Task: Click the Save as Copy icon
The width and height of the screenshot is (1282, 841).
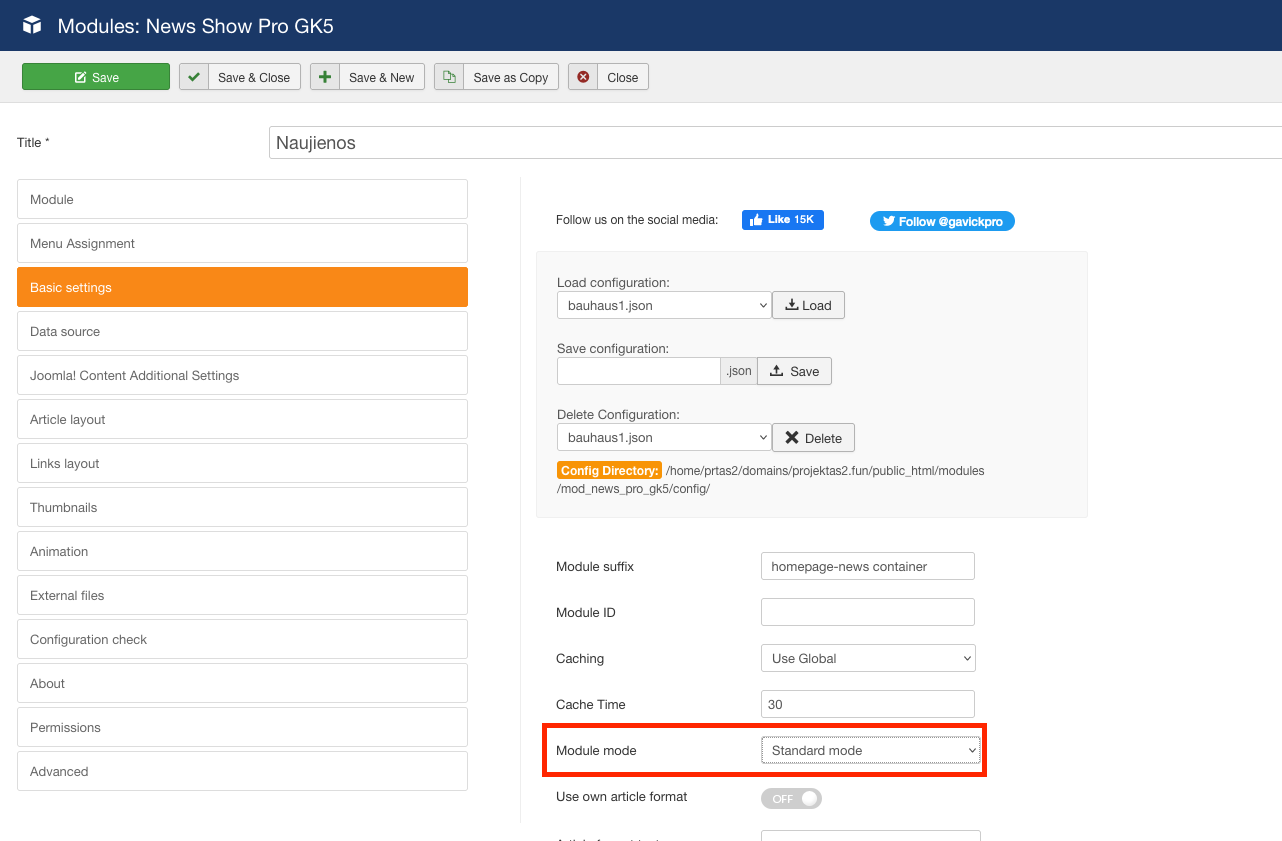Action: coord(449,77)
